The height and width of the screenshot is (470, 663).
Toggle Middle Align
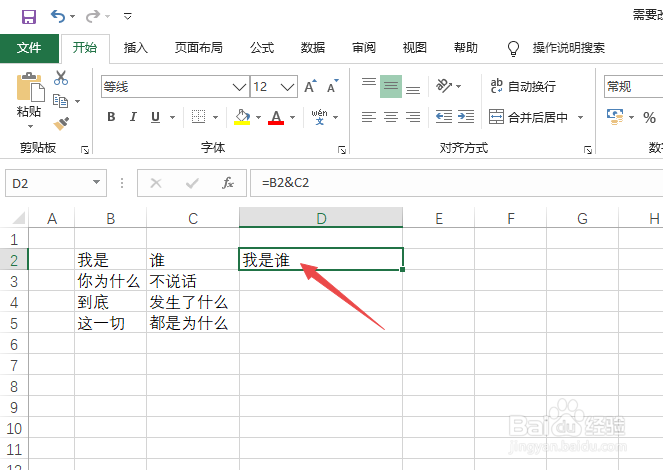(x=391, y=86)
